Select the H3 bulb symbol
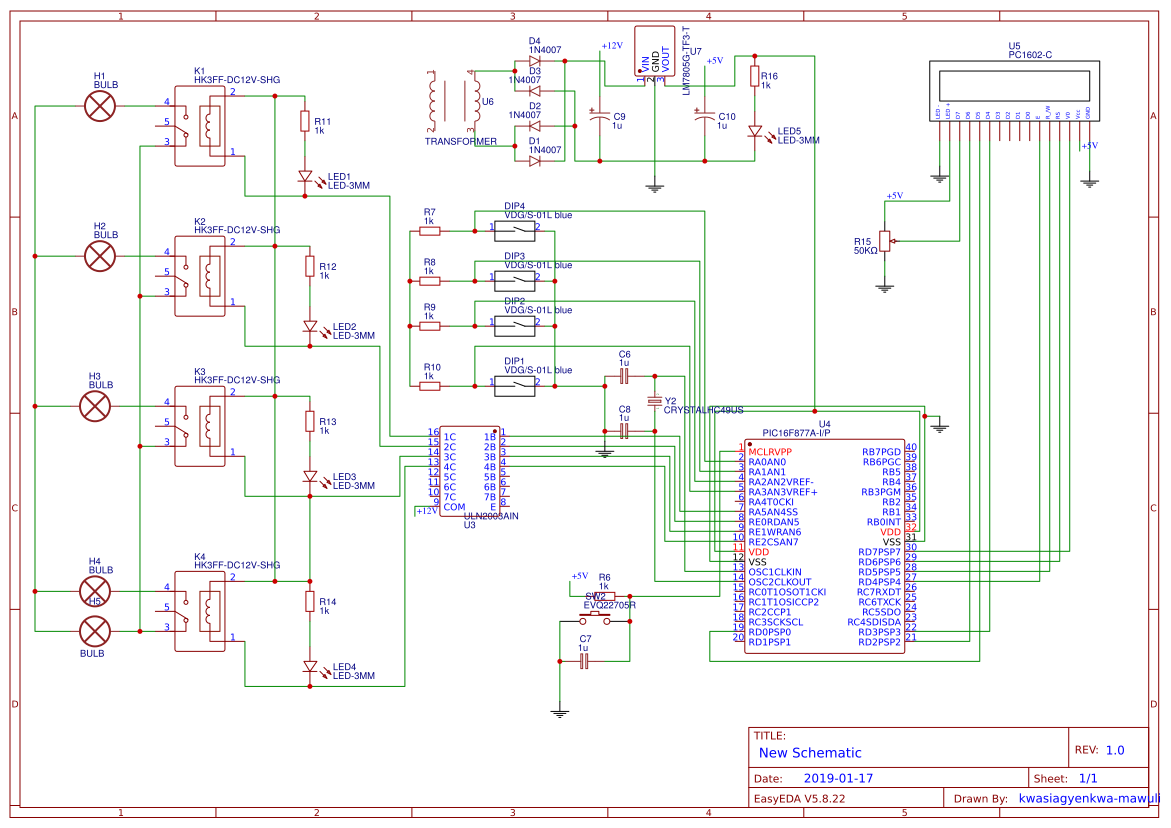This screenshot has height=828, width=1171. 95,406
